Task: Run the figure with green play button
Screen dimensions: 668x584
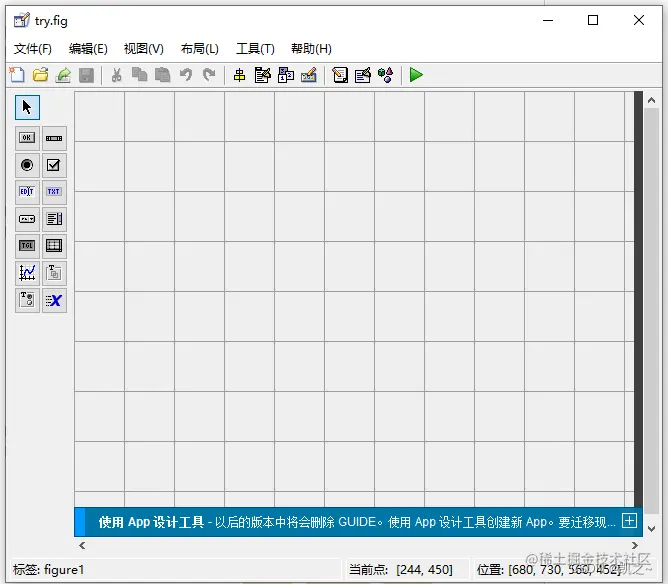Action: [416, 75]
